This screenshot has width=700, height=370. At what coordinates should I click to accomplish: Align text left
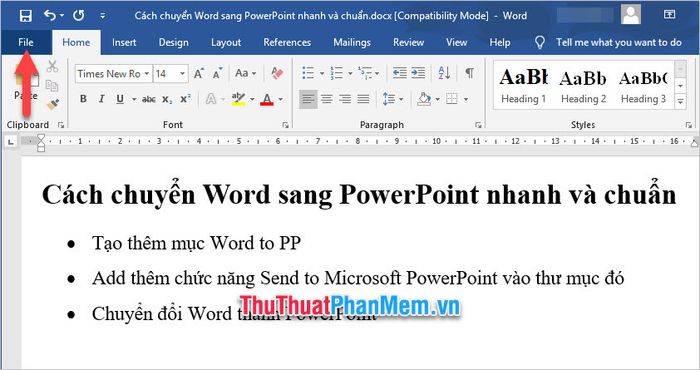click(x=308, y=99)
